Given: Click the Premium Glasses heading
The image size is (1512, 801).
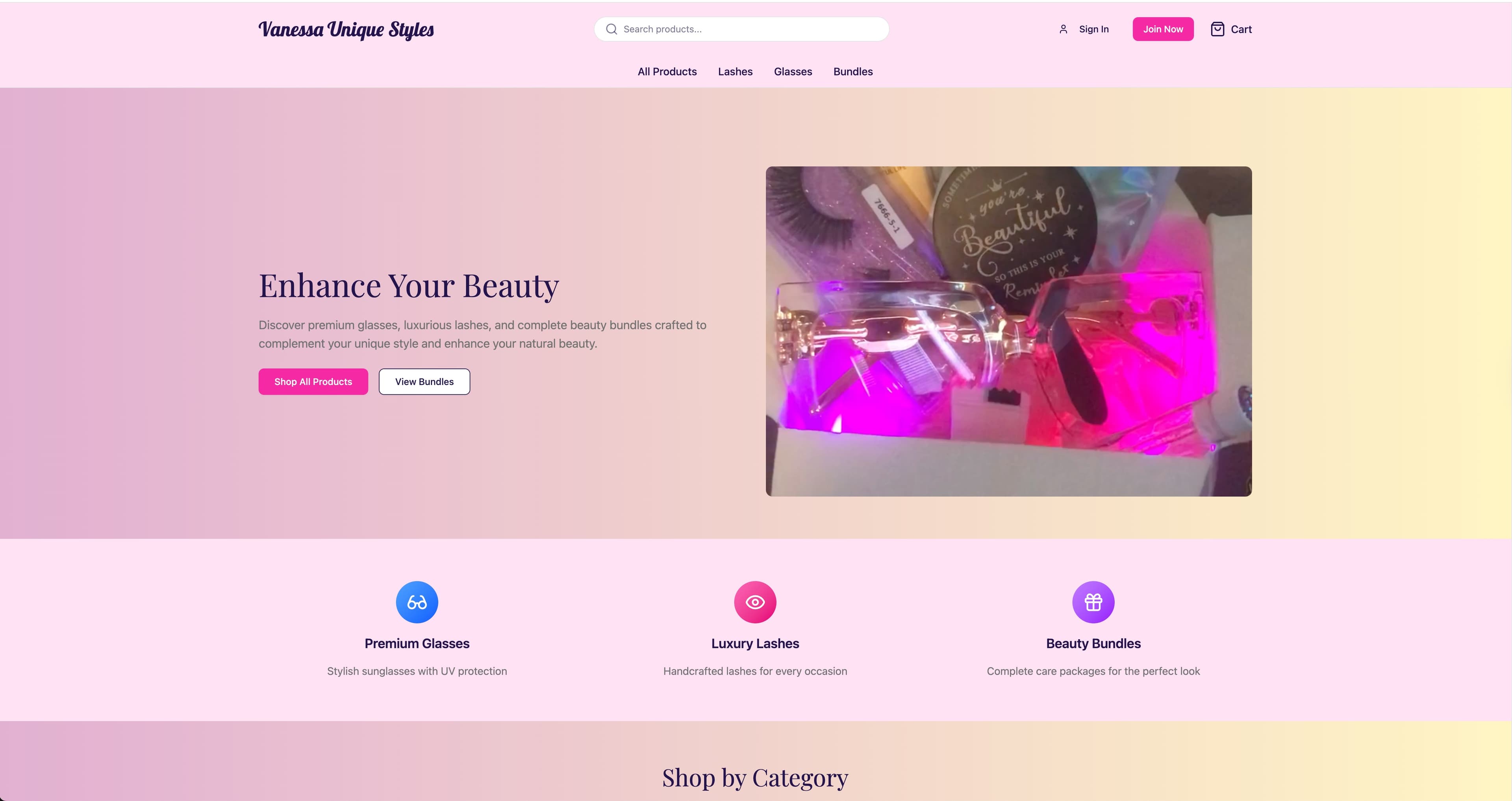Looking at the screenshot, I should pyautogui.click(x=417, y=644).
